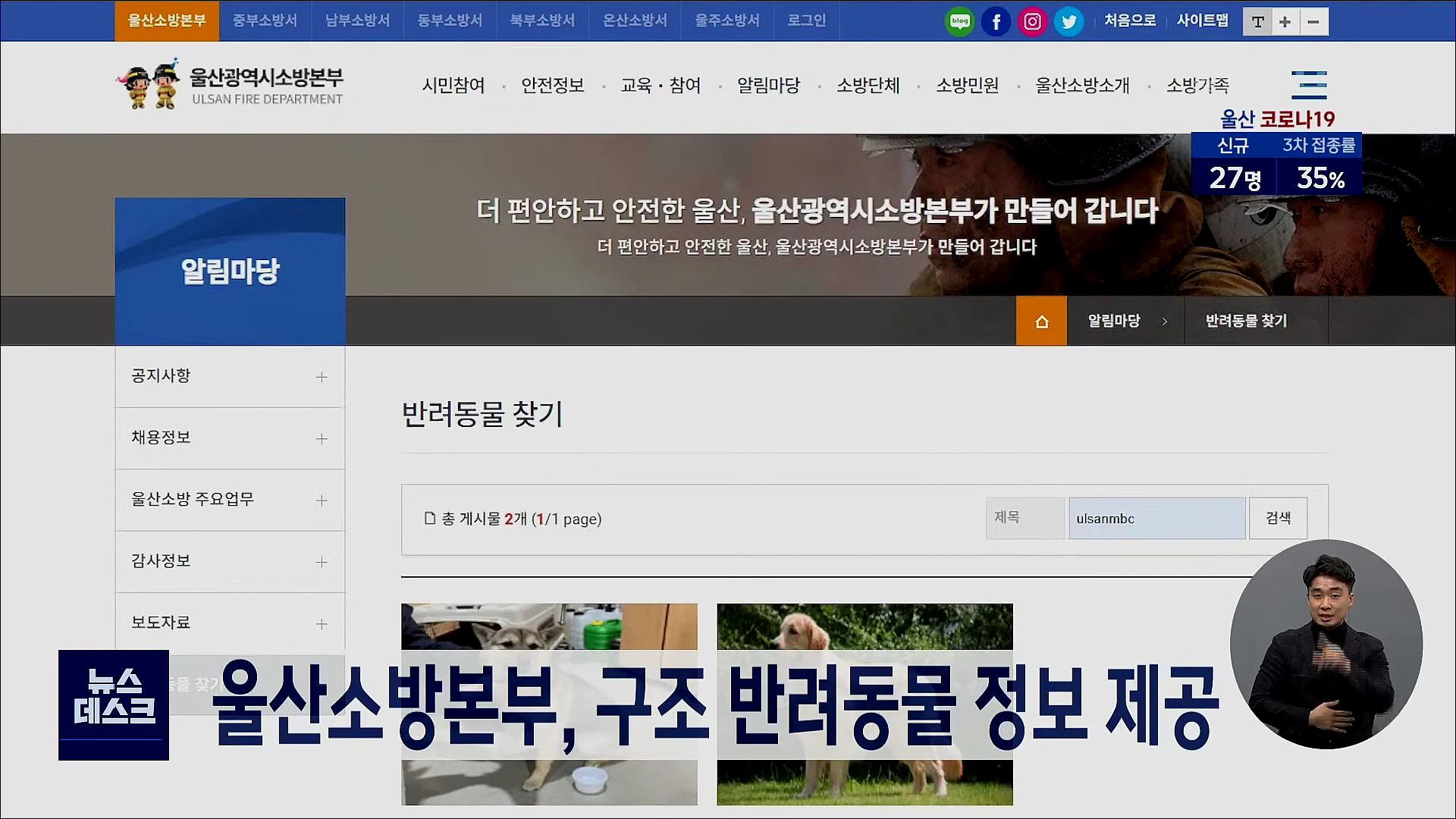Click the ulsanmbc search input field
The image size is (1456, 819).
1156,519
